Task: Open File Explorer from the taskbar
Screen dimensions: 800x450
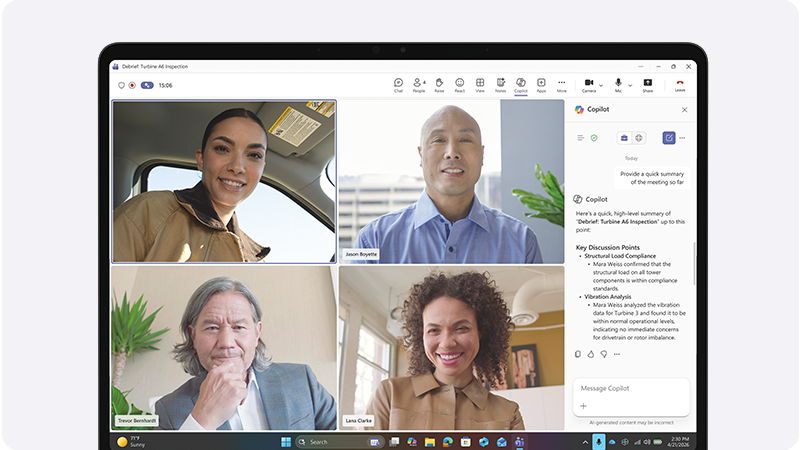Action: (430, 442)
